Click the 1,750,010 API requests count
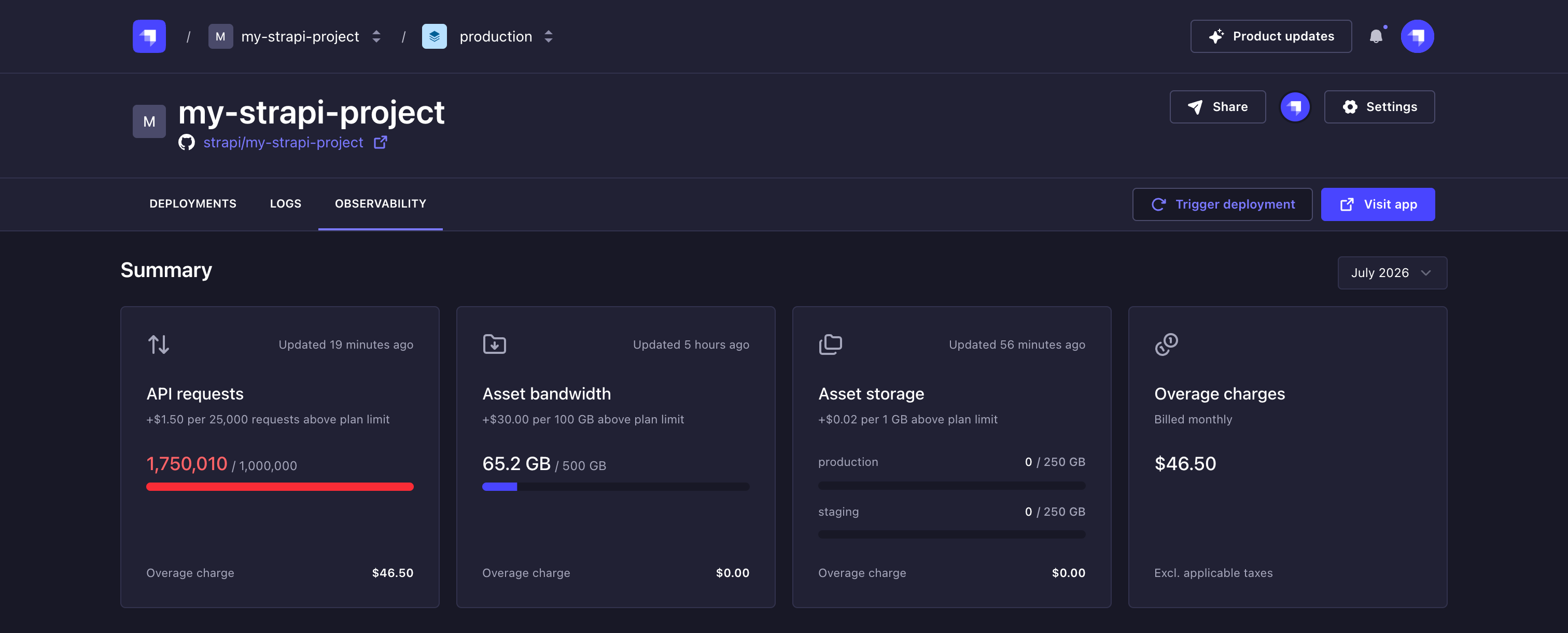This screenshot has width=1568, height=633. [187, 464]
